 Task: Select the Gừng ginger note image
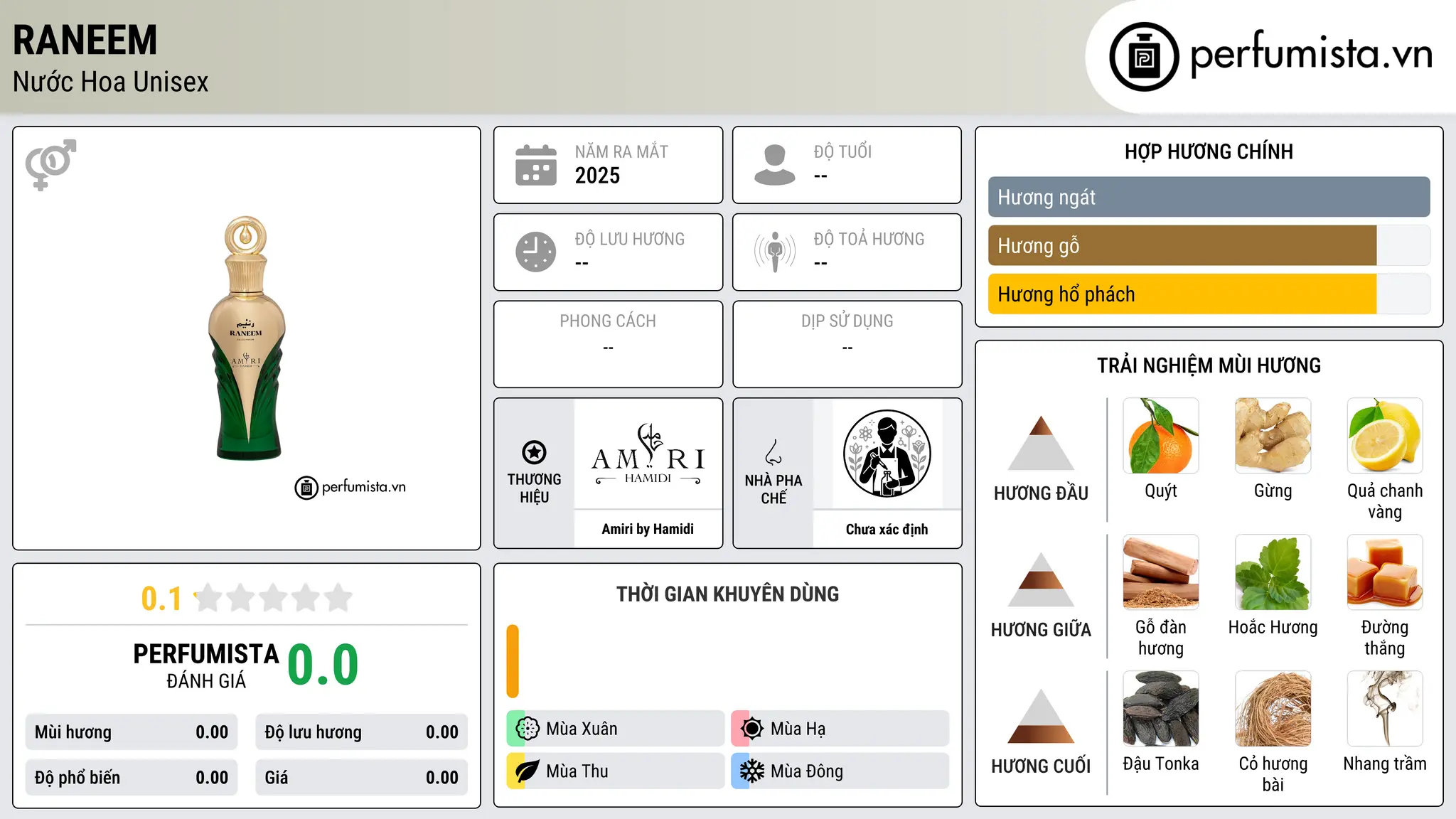(x=1273, y=436)
